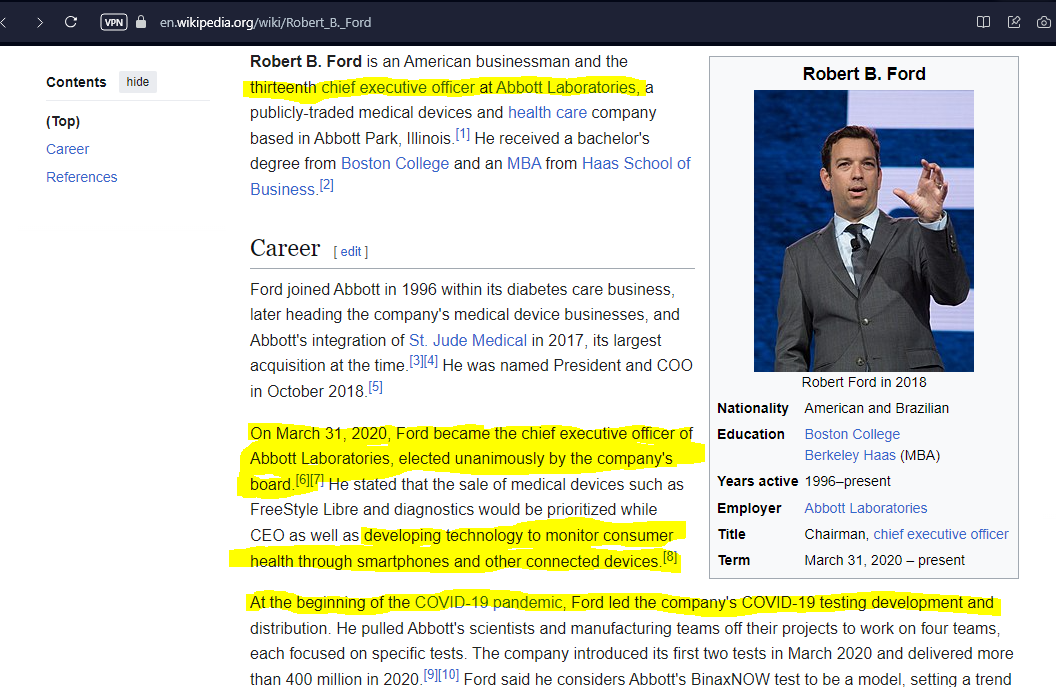Open the Berkeley Haas link in infobox

[x=850, y=455]
